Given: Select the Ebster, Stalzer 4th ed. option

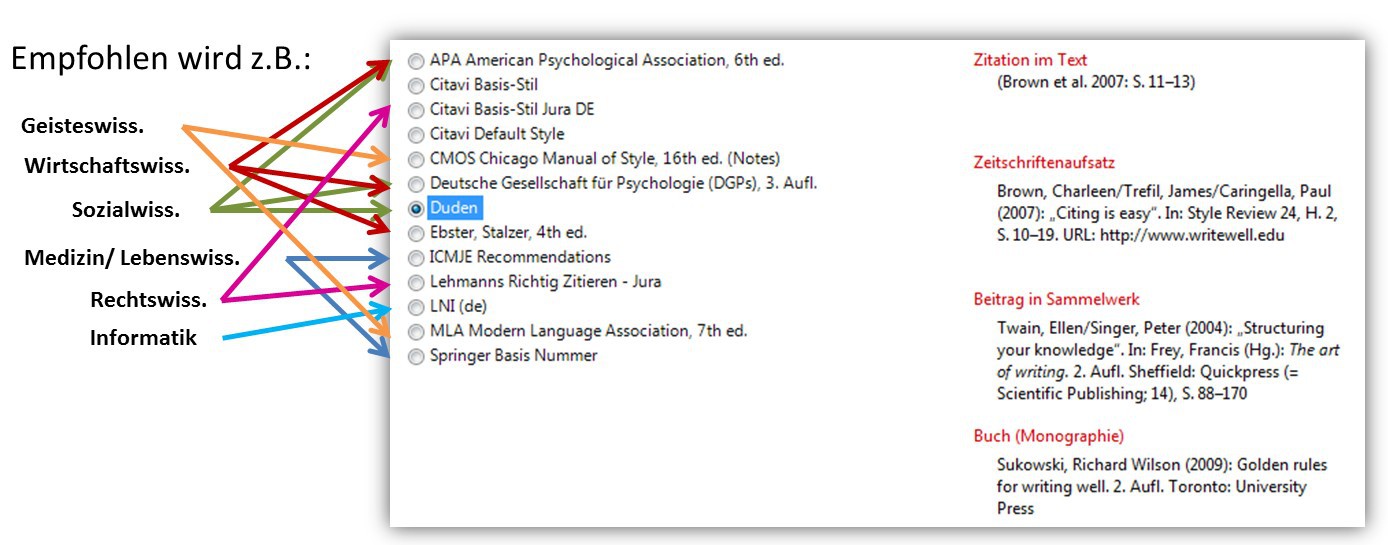Looking at the screenshot, I should pos(417,233).
